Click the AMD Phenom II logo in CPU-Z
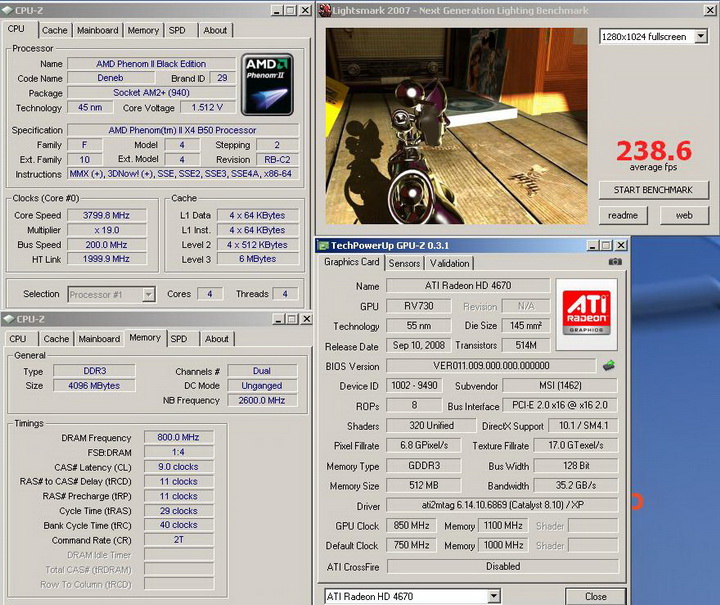The width and height of the screenshot is (720, 605). click(267, 84)
